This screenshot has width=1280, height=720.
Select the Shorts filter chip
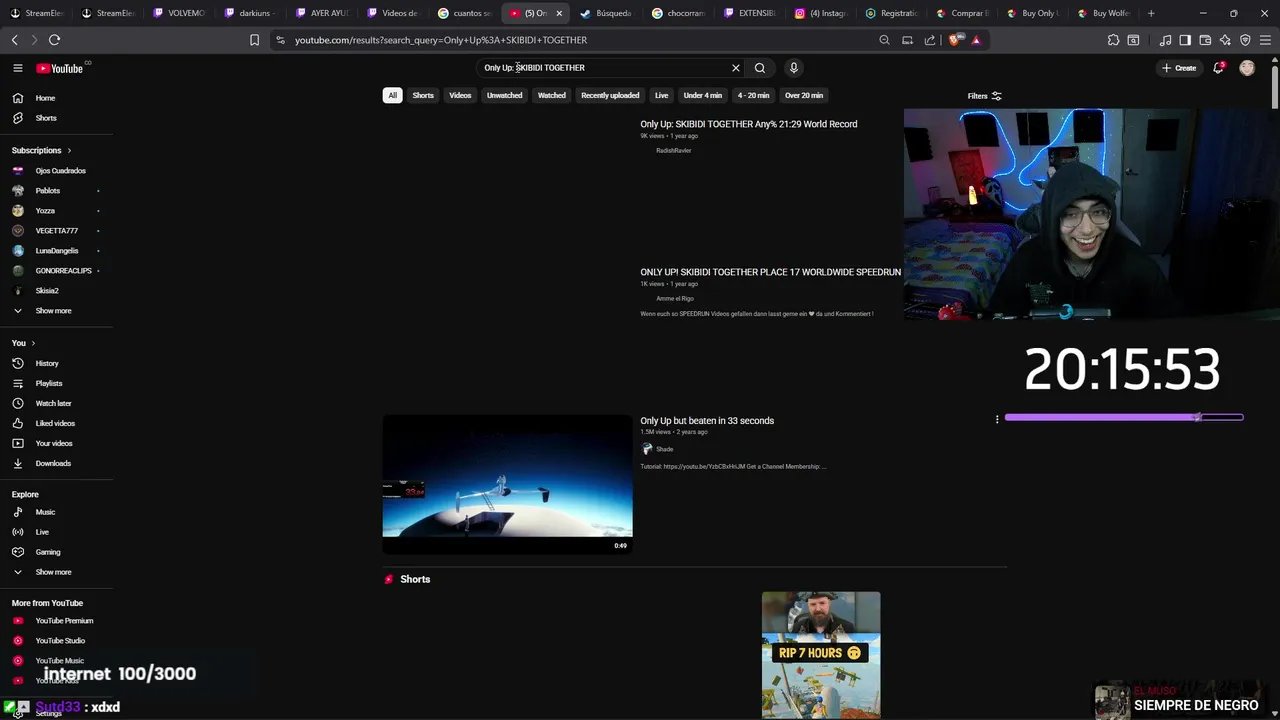click(423, 95)
